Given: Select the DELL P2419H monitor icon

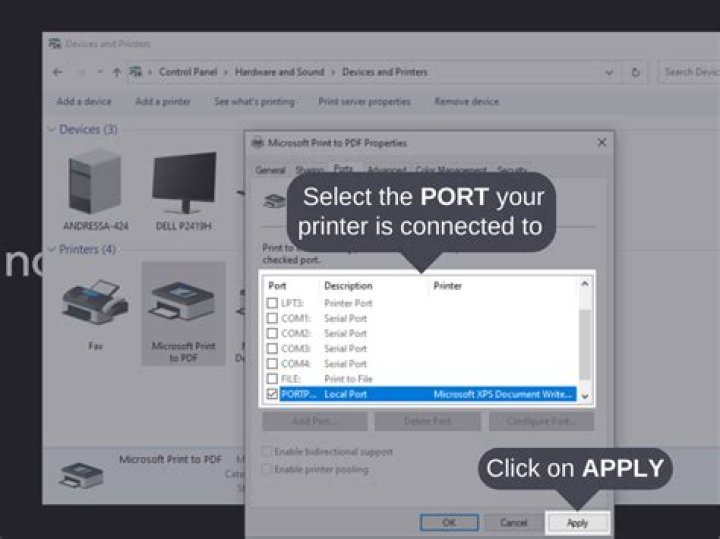Looking at the screenshot, I should coord(184,183).
